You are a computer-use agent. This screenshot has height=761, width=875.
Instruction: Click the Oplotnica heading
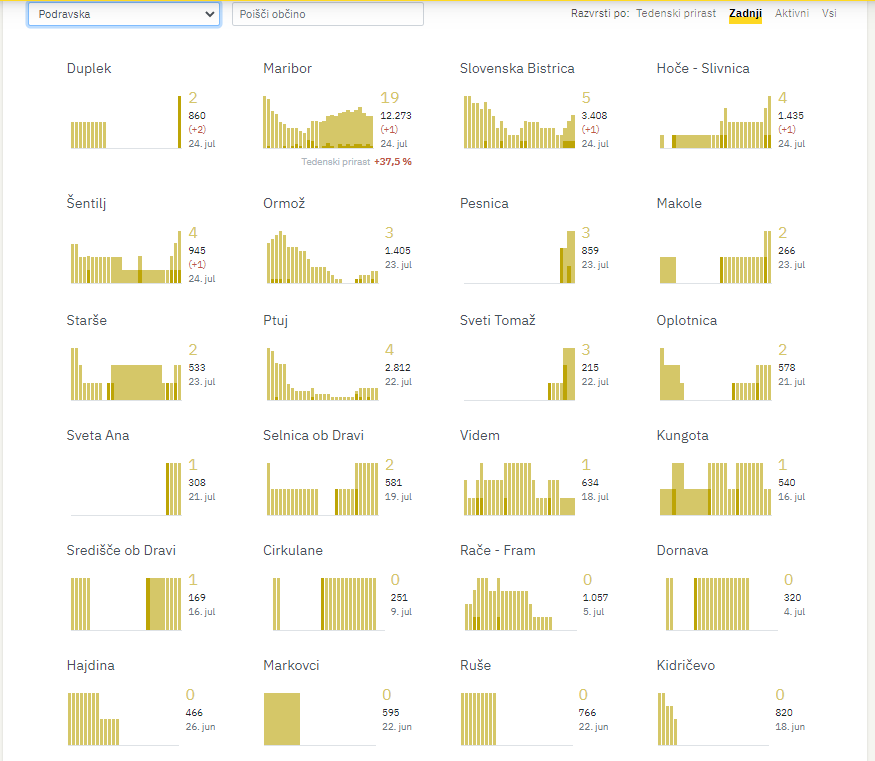pyautogui.click(x=686, y=321)
